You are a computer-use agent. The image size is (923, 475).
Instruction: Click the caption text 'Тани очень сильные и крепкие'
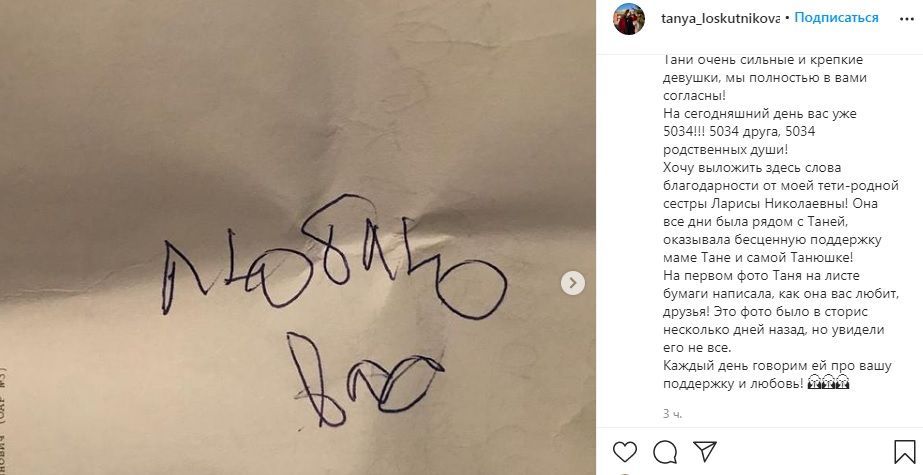[x=755, y=59]
